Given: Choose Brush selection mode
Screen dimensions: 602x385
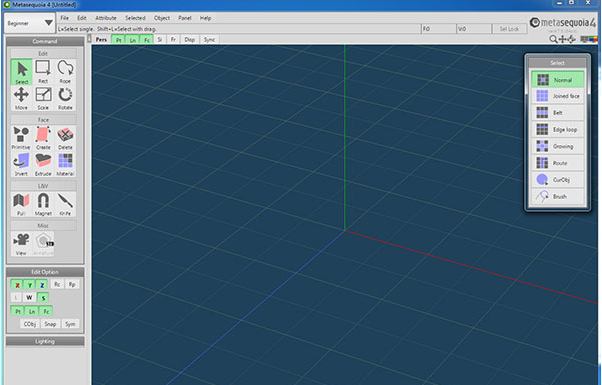Looking at the screenshot, I should [557, 196].
